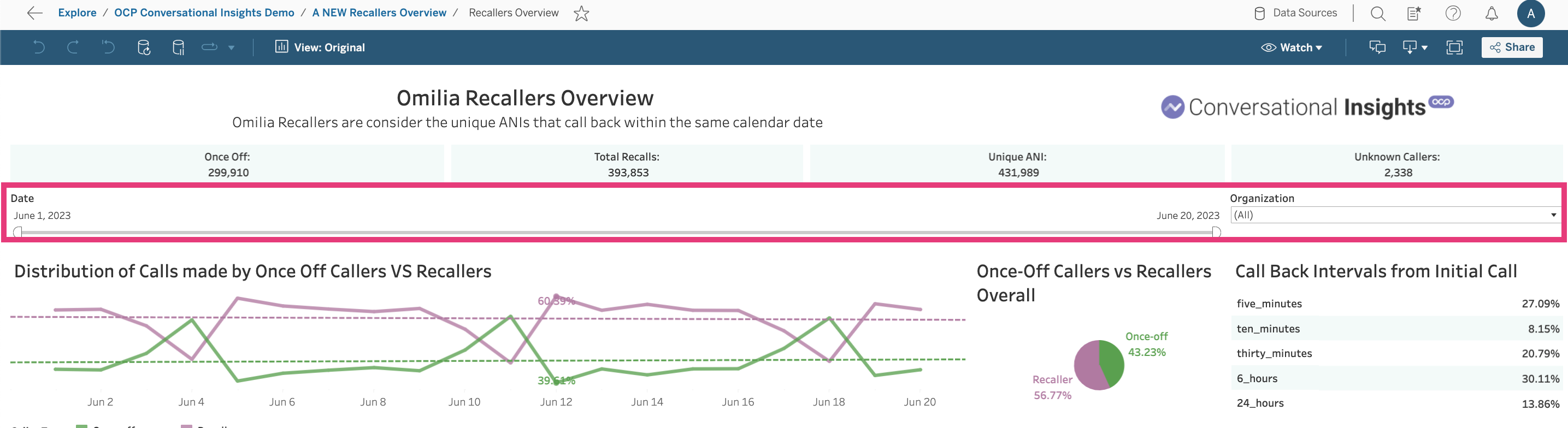Open the user account avatar A

[1531, 13]
